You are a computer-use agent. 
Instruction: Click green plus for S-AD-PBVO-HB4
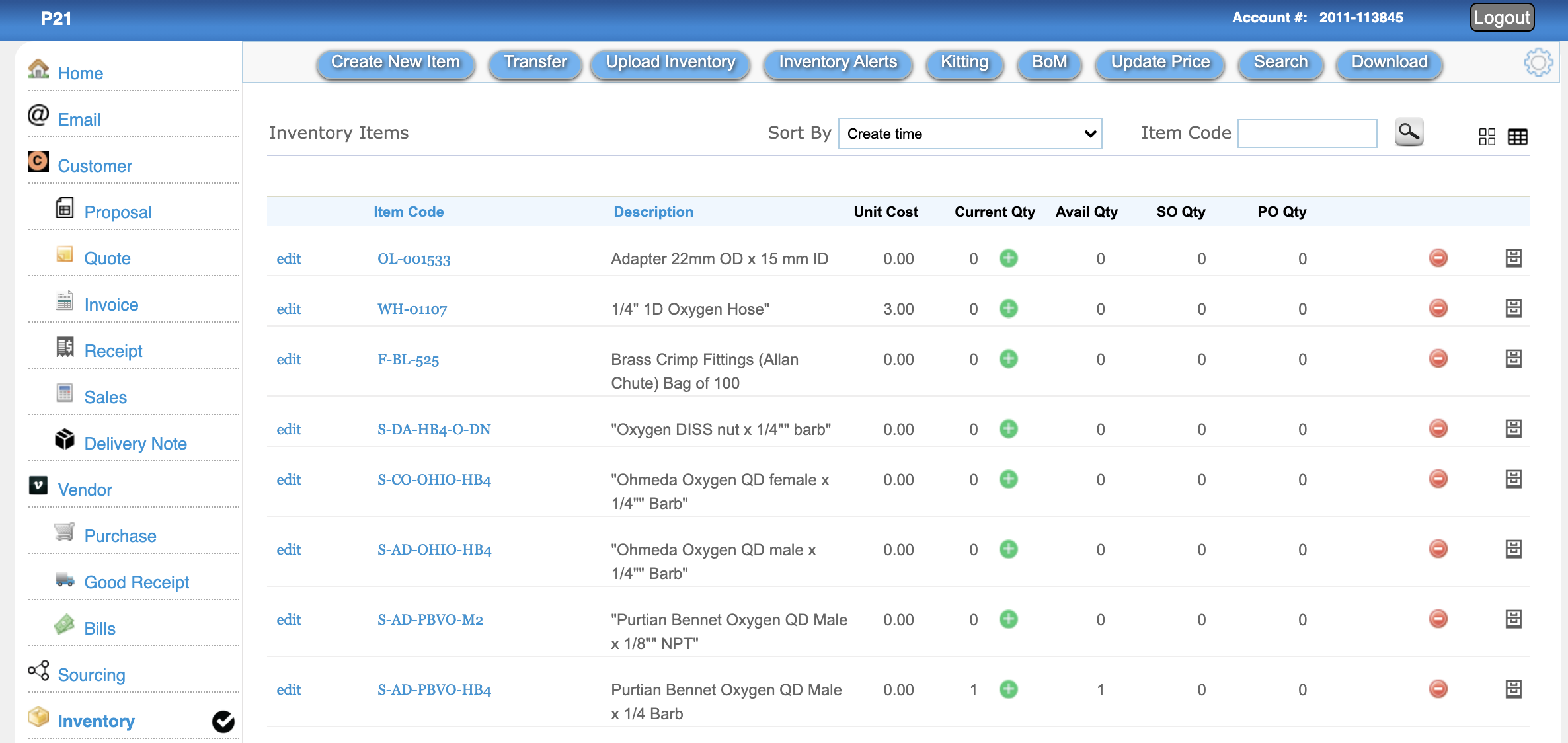pyautogui.click(x=1008, y=689)
